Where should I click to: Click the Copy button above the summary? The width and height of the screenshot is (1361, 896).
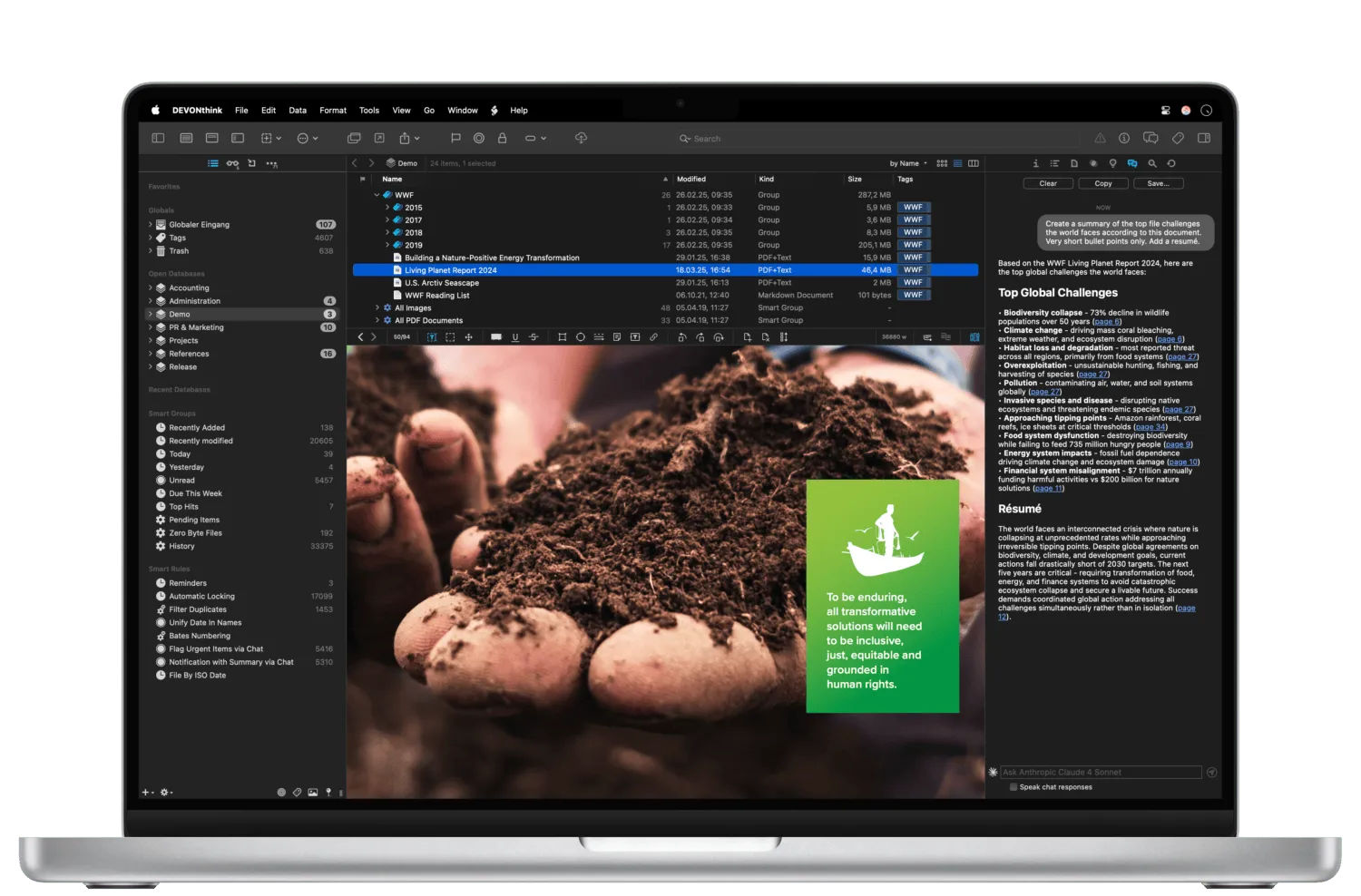point(1102,182)
